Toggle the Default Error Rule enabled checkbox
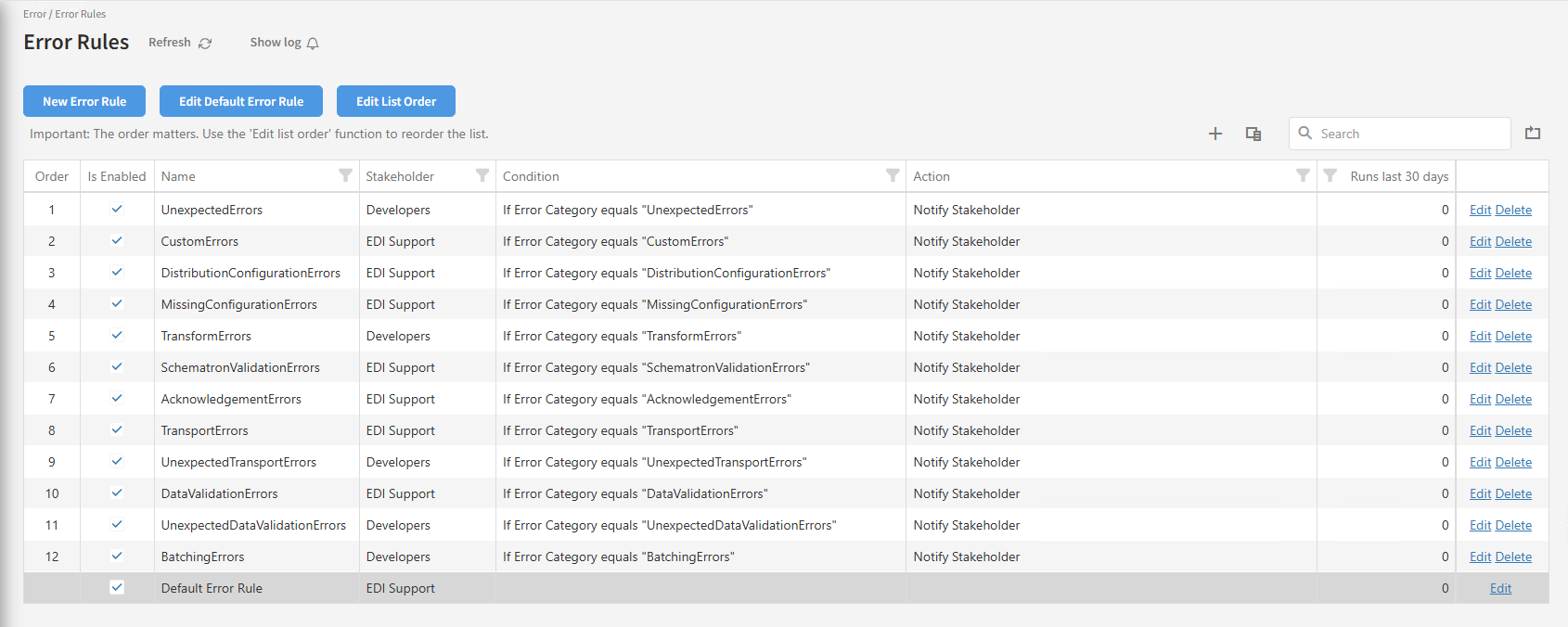 click(117, 587)
